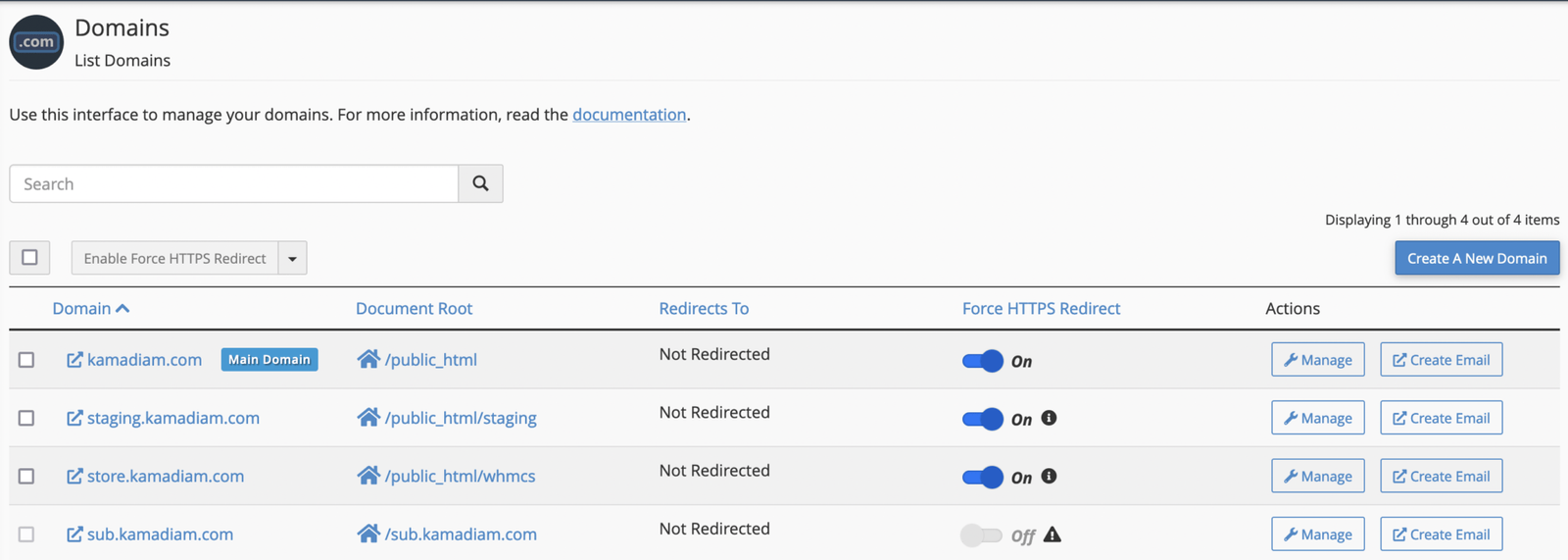Sort by Force HTTPS Redirect column
Image resolution: width=1568 pixels, height=560 pixels.
[x=1041, y=308]
